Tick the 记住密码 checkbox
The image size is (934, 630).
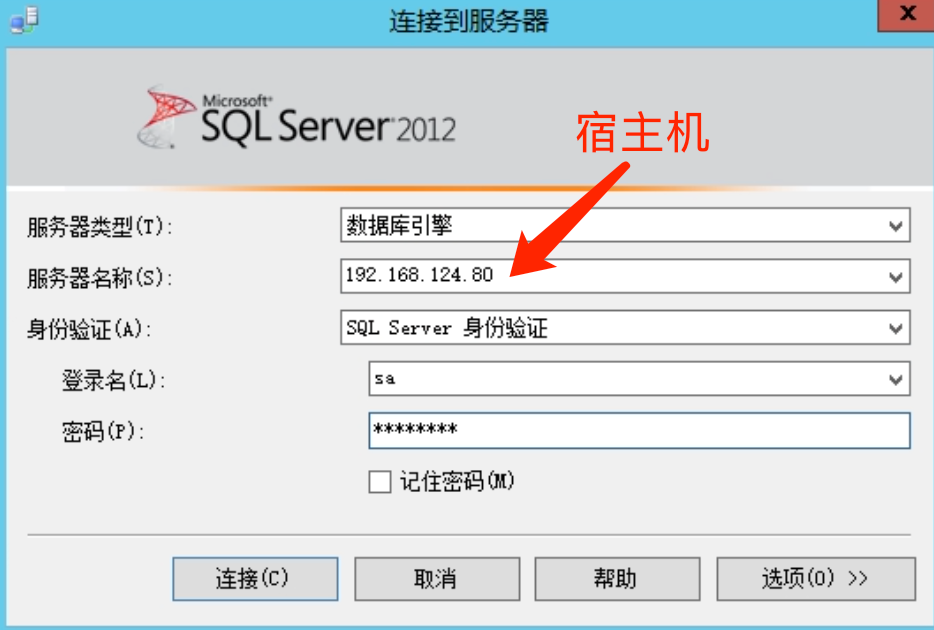point(379,482)
